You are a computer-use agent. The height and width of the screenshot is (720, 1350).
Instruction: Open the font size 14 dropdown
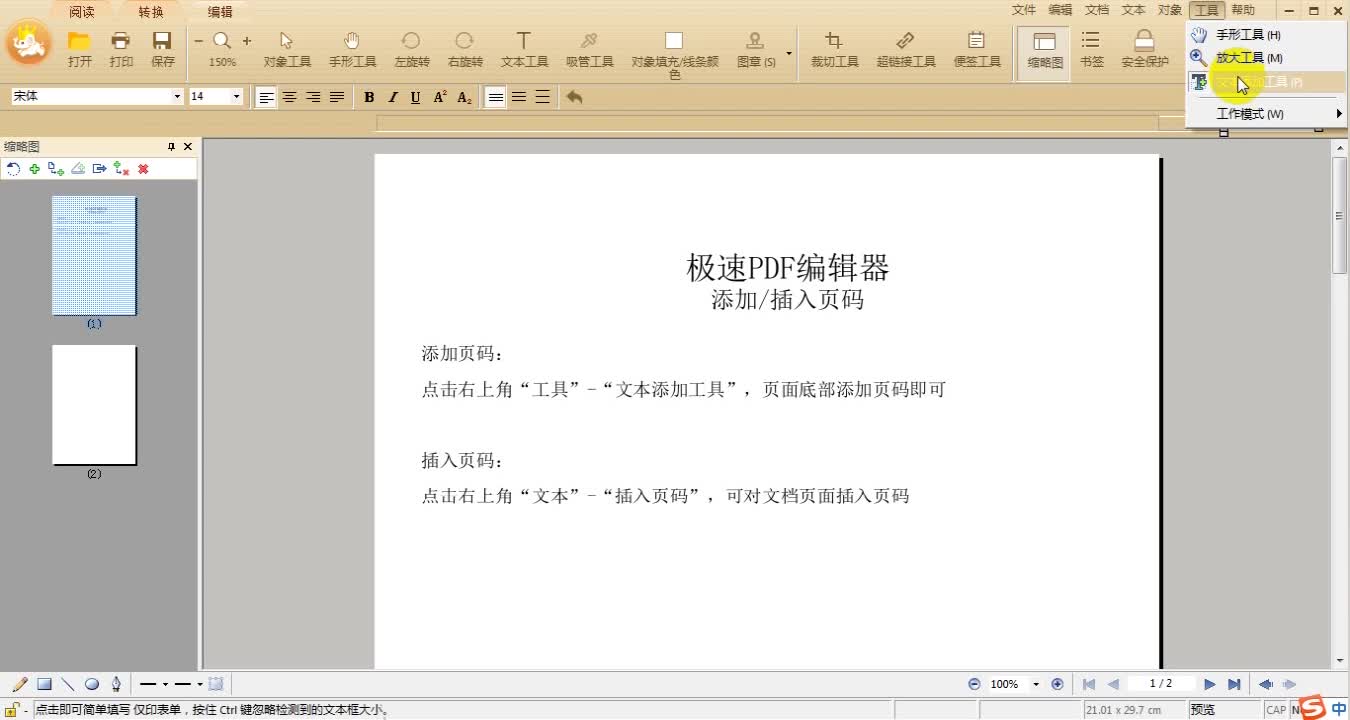tap(237, 97)
